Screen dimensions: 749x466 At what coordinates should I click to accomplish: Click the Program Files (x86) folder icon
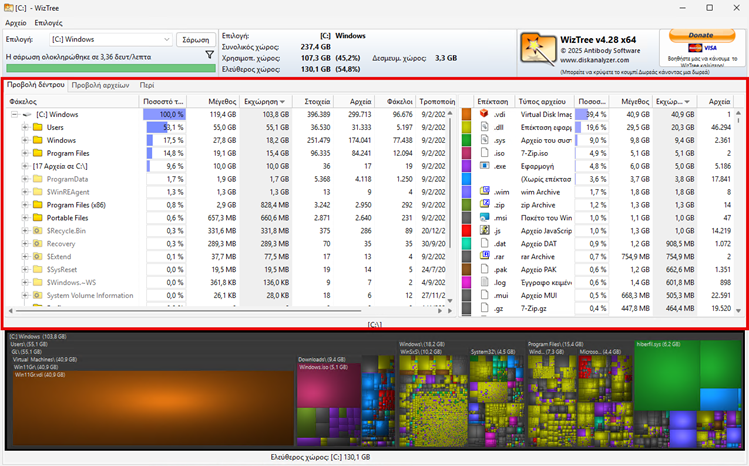38,204
